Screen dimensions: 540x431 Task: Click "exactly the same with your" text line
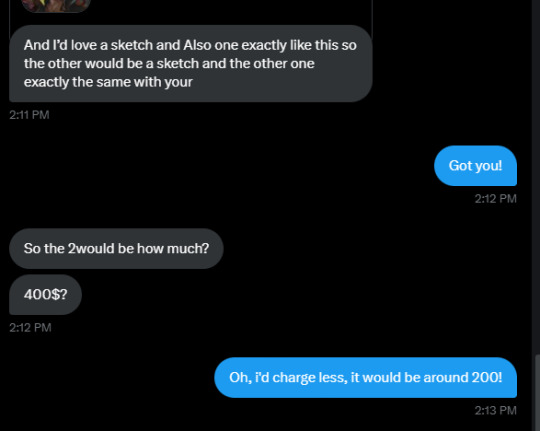108,82
